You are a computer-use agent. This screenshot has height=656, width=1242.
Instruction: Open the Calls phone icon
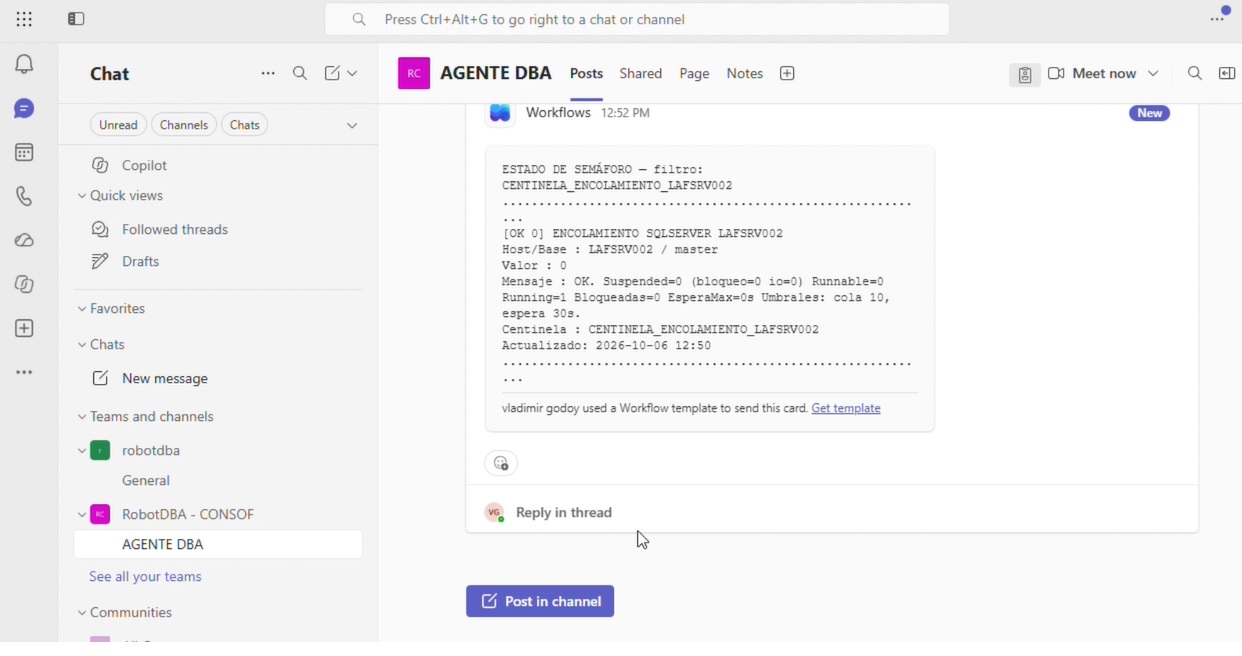point(24,197)
